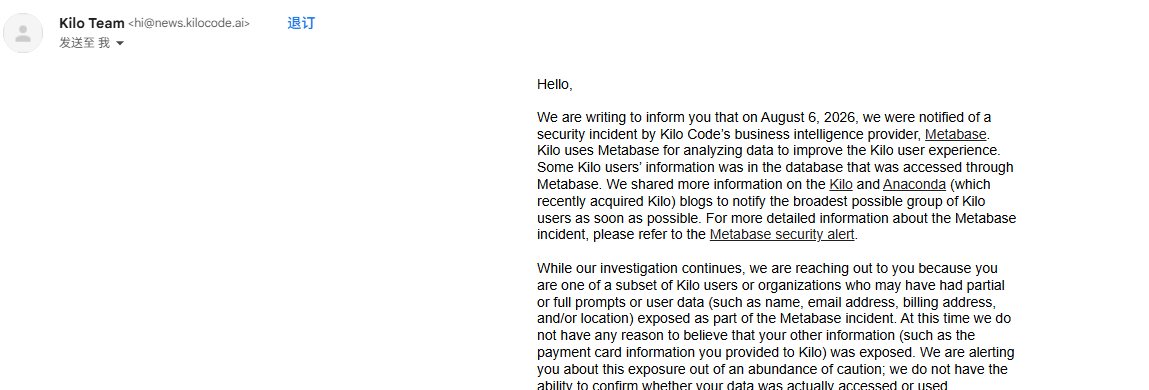Open the Metabase link in first paragraph
The height and width of the screenshot is (390, 1149).
[x=956, y=134]
